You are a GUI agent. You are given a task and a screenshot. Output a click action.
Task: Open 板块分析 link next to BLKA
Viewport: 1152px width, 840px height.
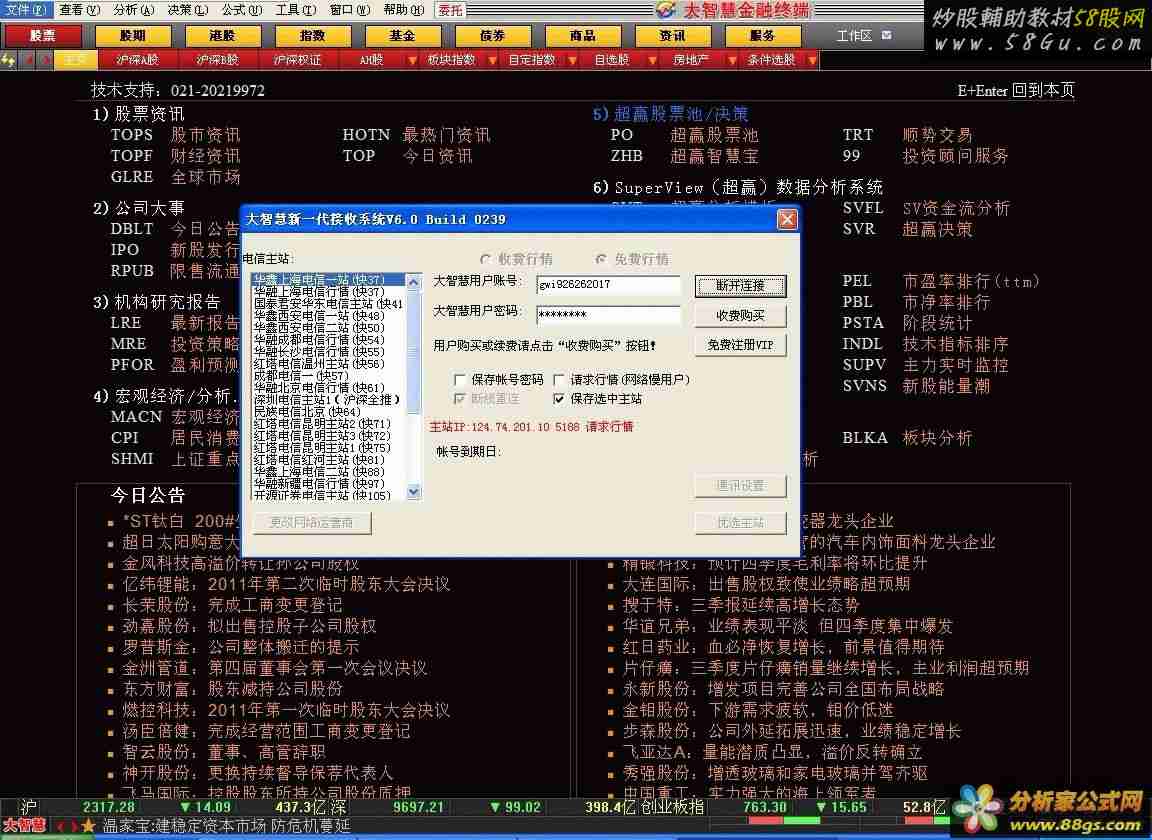click(x=937, y=438)
